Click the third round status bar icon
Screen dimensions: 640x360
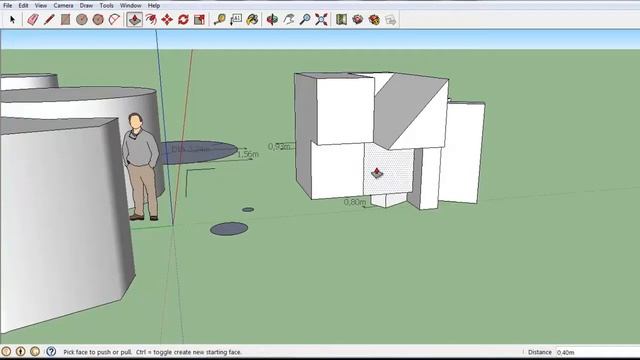pyautogui.click(x=35, y=351)
